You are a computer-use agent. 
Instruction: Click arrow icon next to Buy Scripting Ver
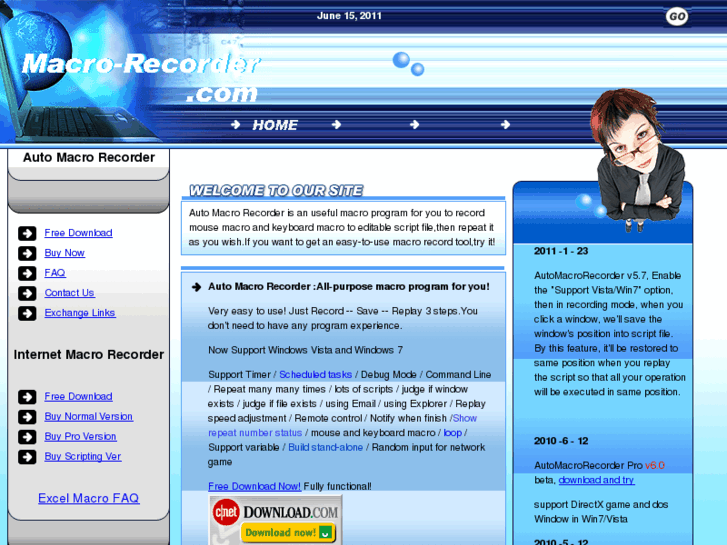click(x=27, y=456)
